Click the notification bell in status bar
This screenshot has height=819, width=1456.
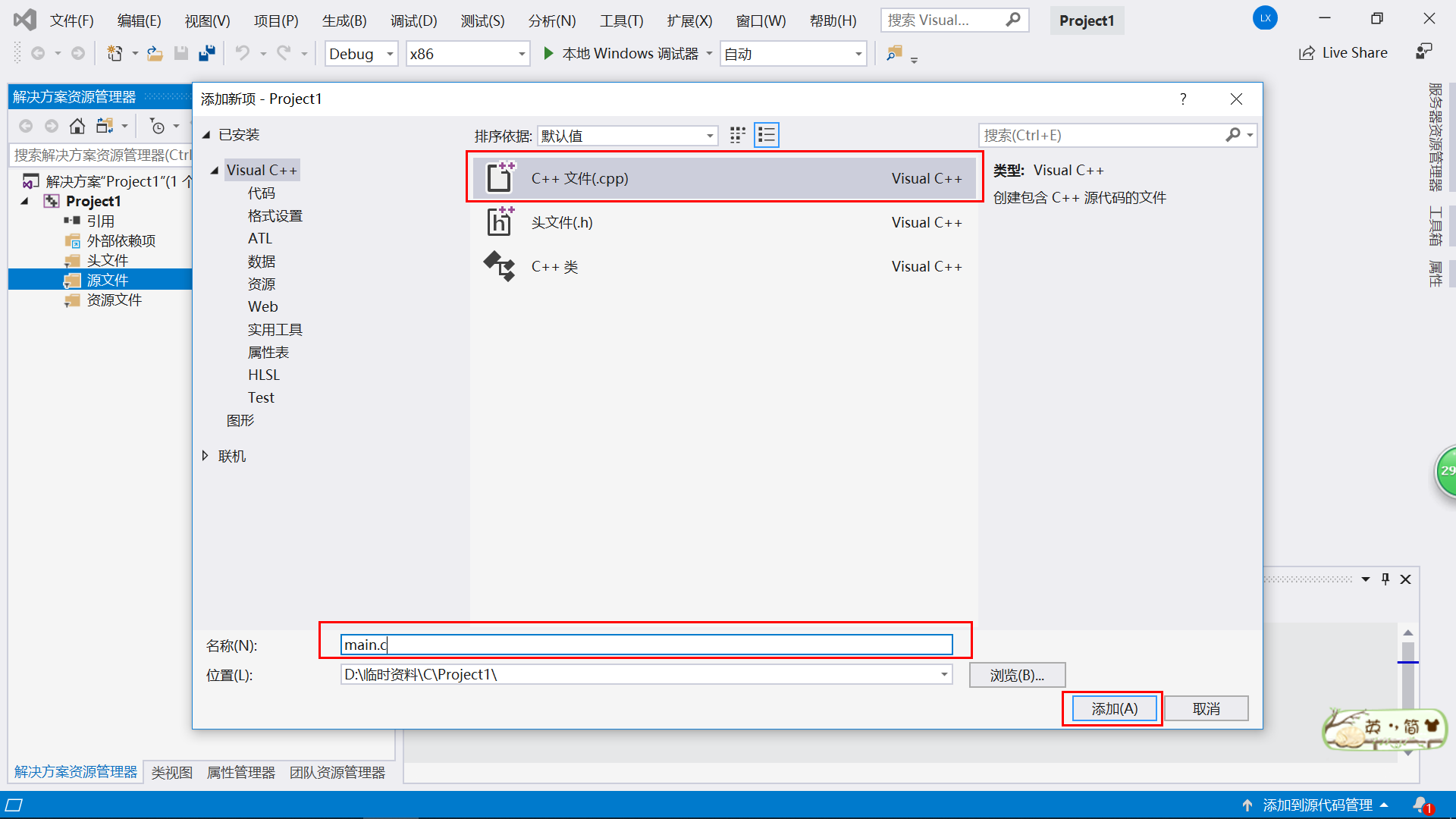tap(1420, 805)
